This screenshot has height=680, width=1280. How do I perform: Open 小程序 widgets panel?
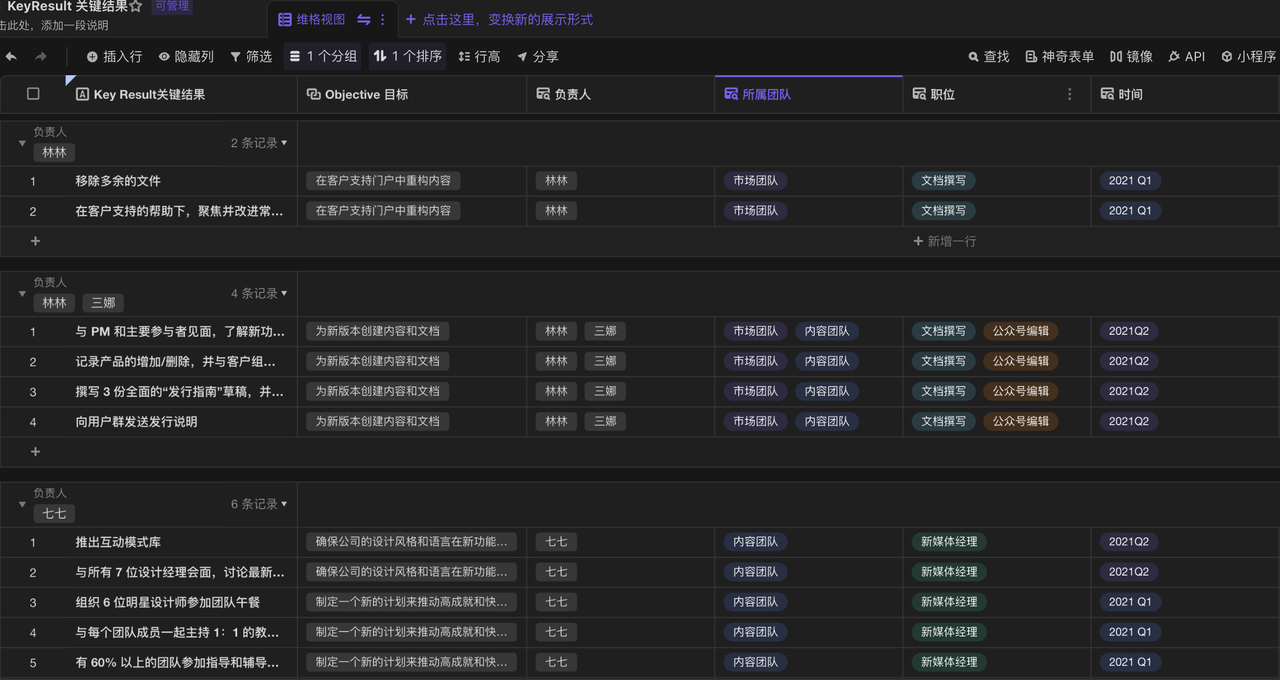tap(1248, 57)
